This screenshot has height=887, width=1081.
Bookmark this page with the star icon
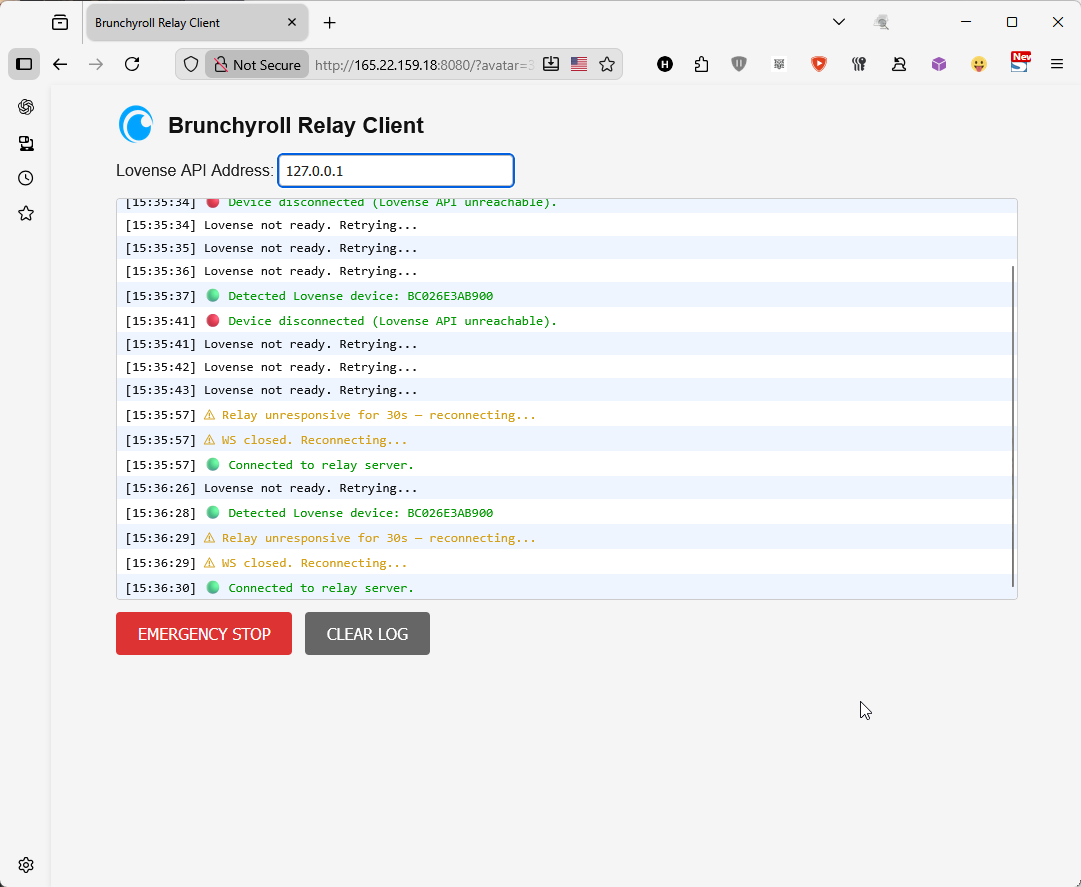click(x=607, y=64)
